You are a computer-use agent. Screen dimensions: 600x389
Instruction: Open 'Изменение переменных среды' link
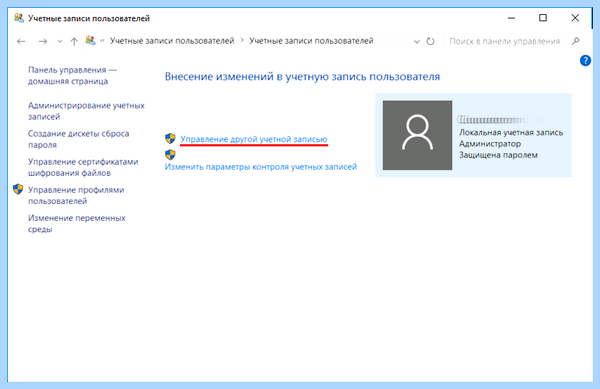(77, 223)
